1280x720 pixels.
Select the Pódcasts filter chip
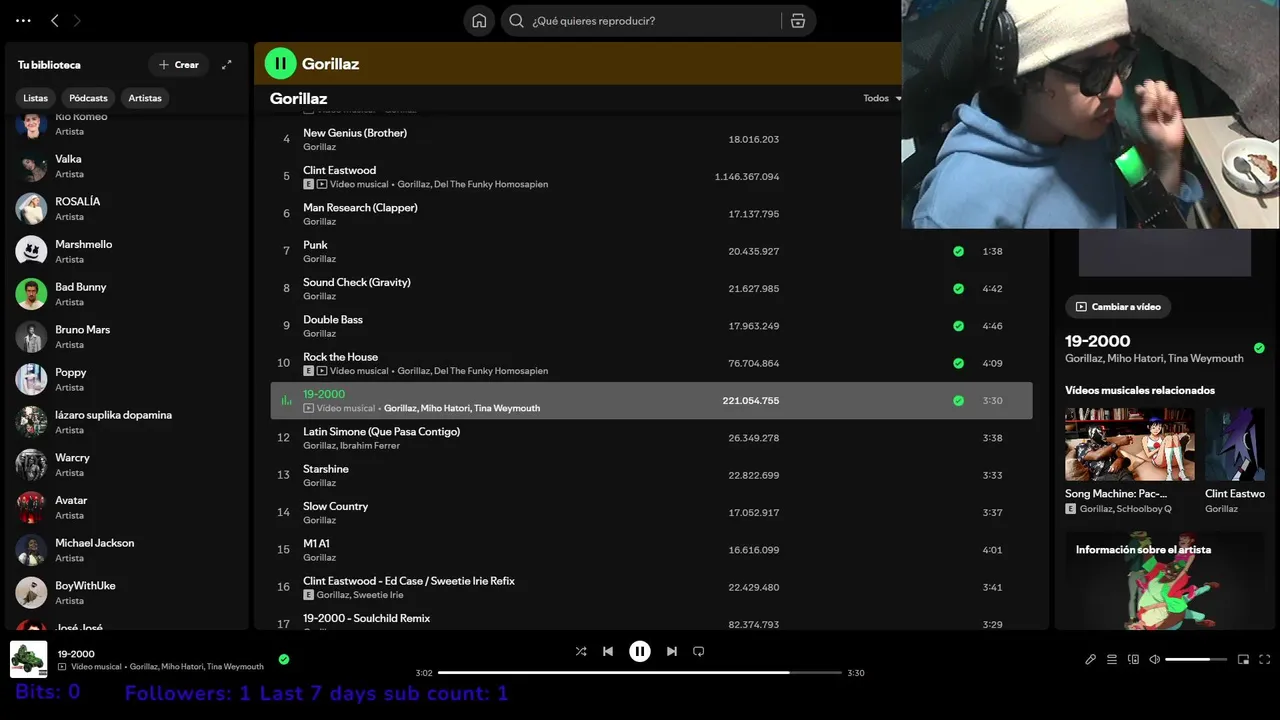[x=88, y=98]
